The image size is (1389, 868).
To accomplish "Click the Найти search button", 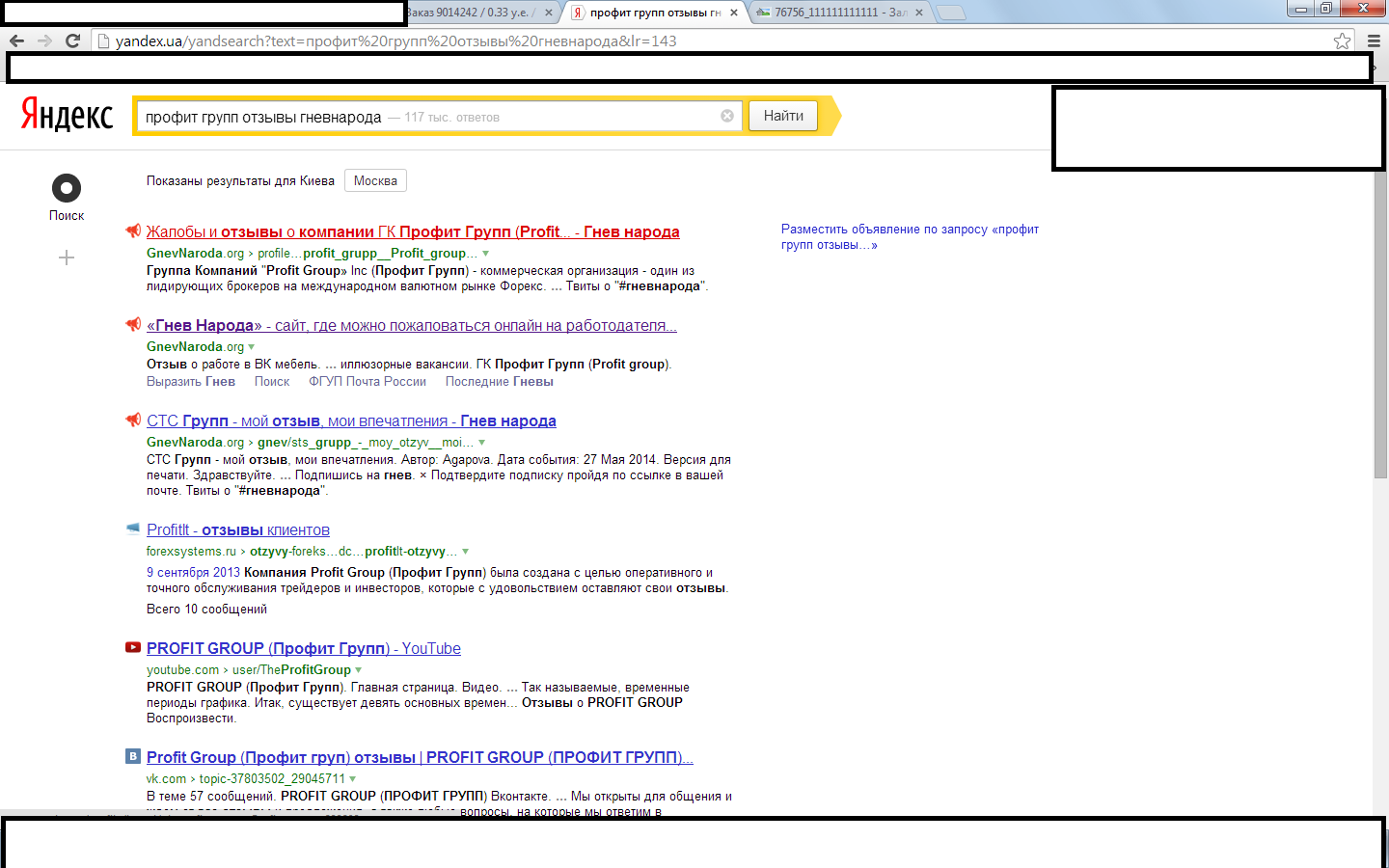I will coord(783,116).
